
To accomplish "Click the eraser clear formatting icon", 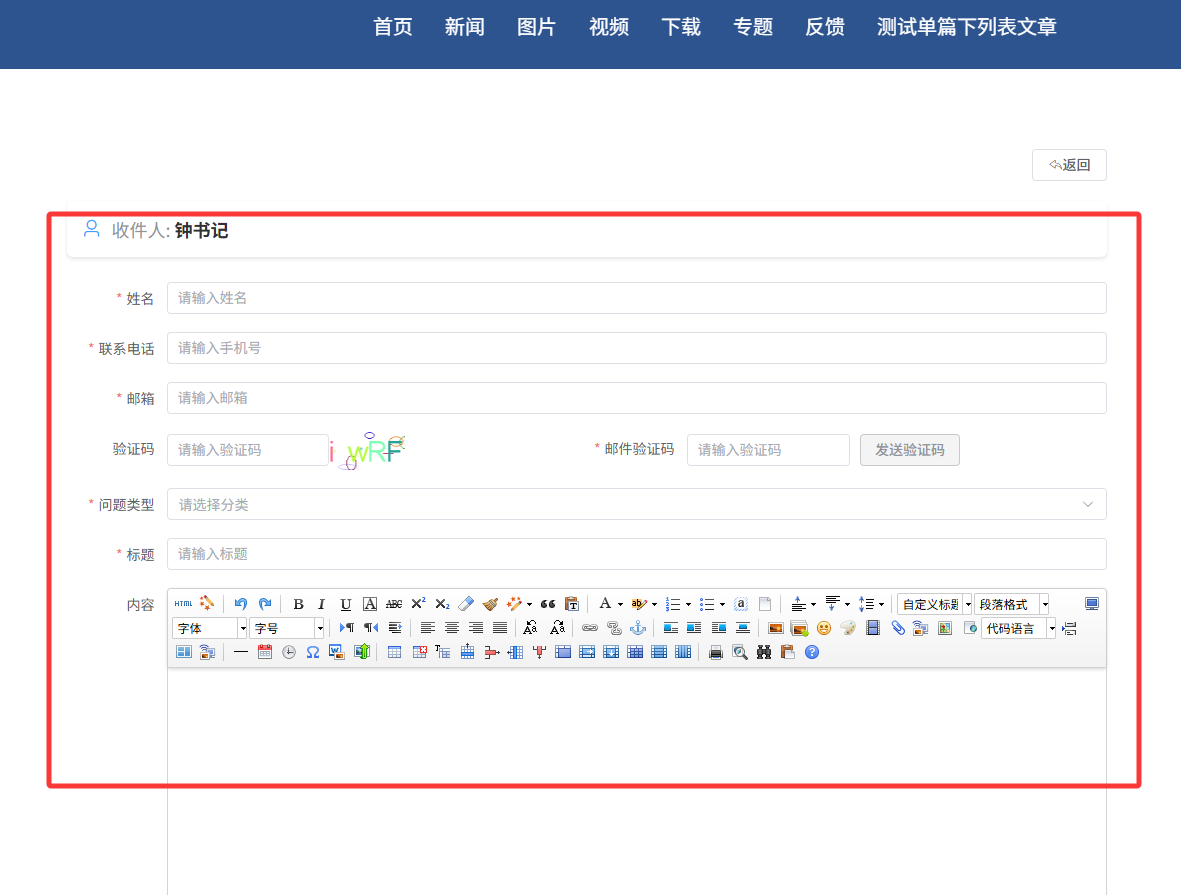I will [x=466, y=604].
